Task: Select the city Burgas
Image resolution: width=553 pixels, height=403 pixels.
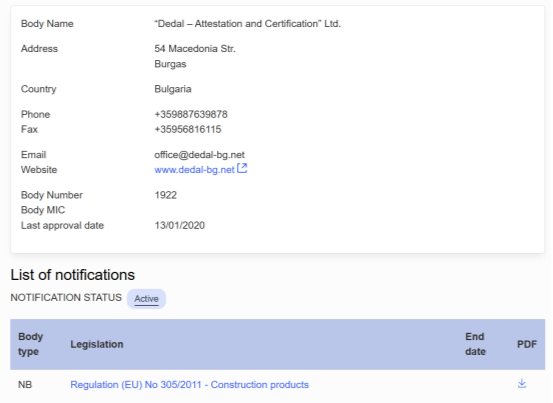Action: [170, 64]
